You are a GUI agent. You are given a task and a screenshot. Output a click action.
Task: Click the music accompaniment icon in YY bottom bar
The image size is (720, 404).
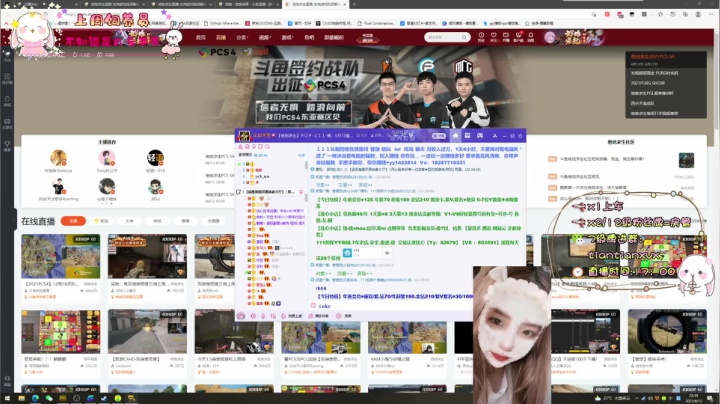click(311, 316)
